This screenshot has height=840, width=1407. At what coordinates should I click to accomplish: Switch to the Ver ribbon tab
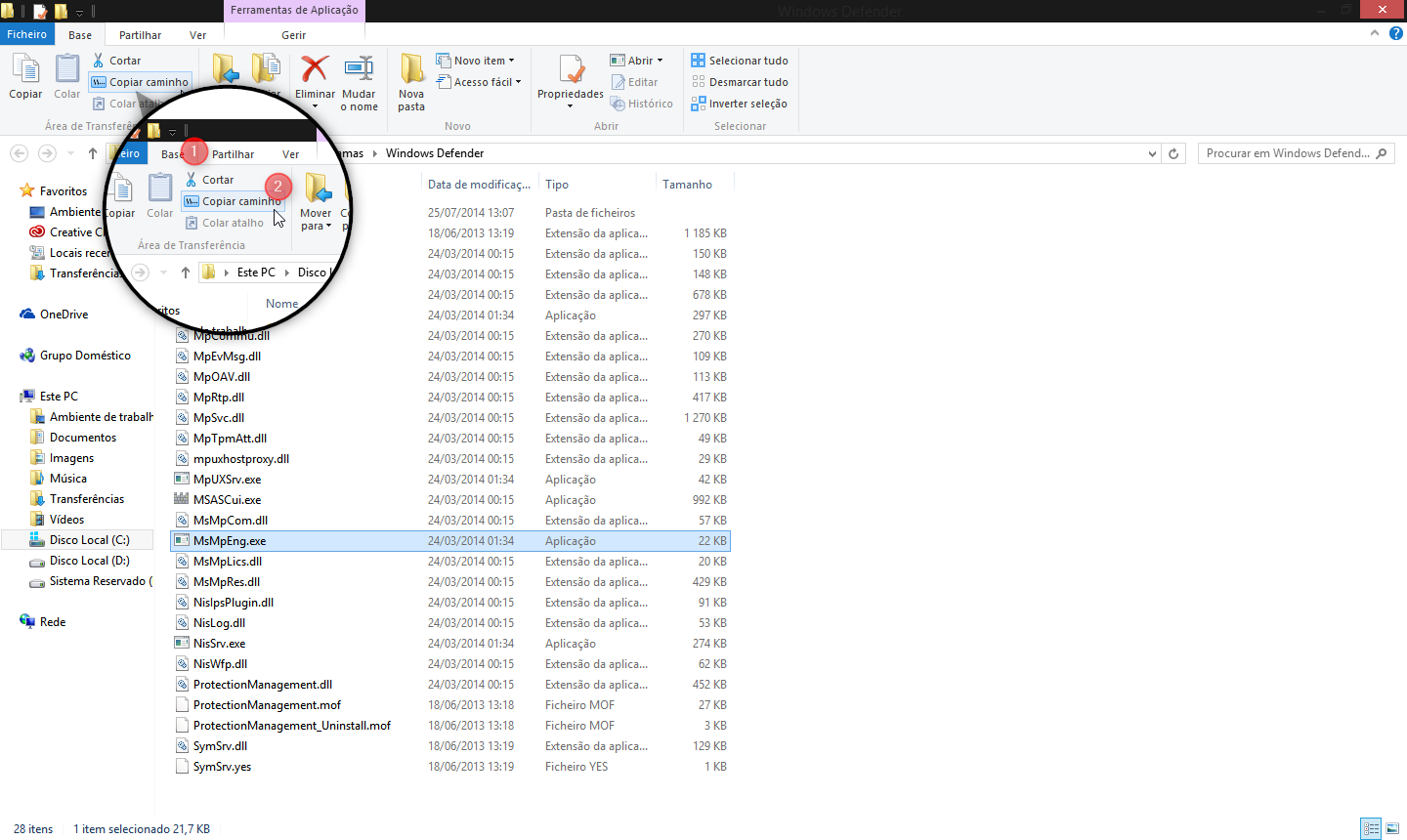(x=197, y=35)
